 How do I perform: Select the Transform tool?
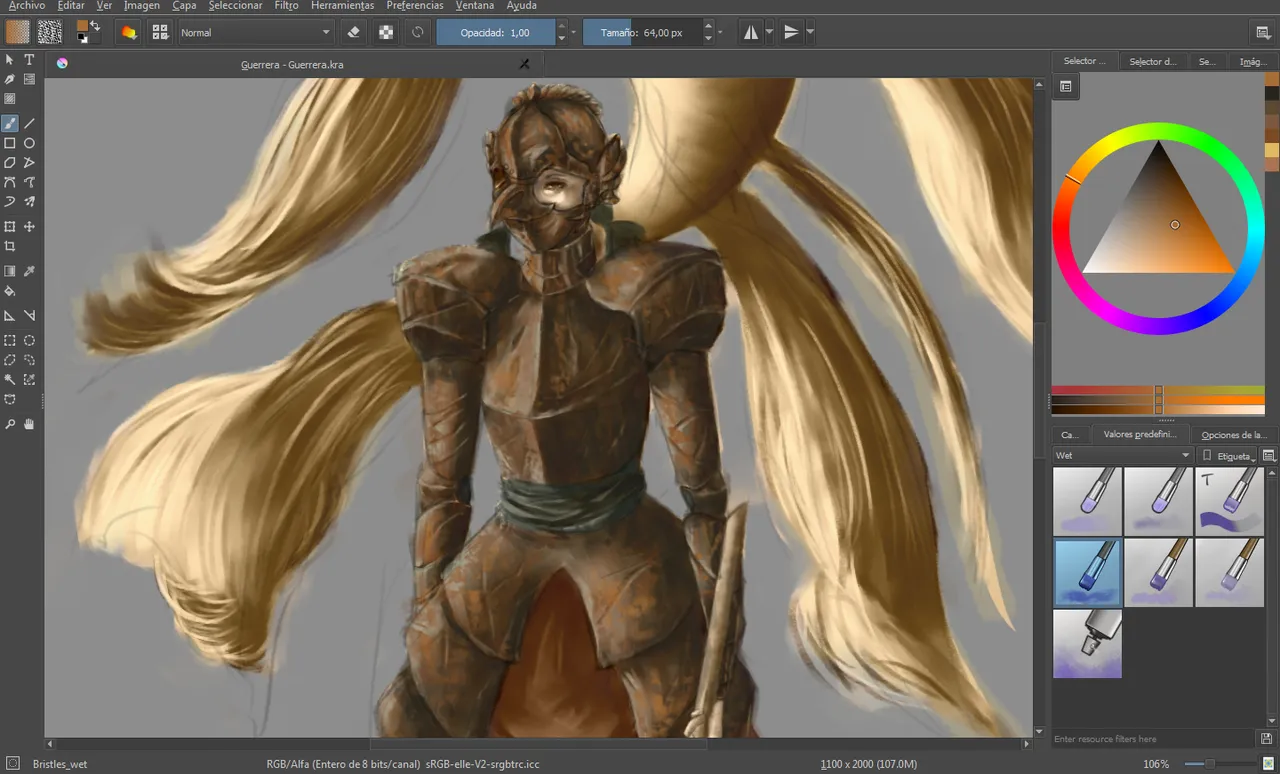tap(10, 227)
